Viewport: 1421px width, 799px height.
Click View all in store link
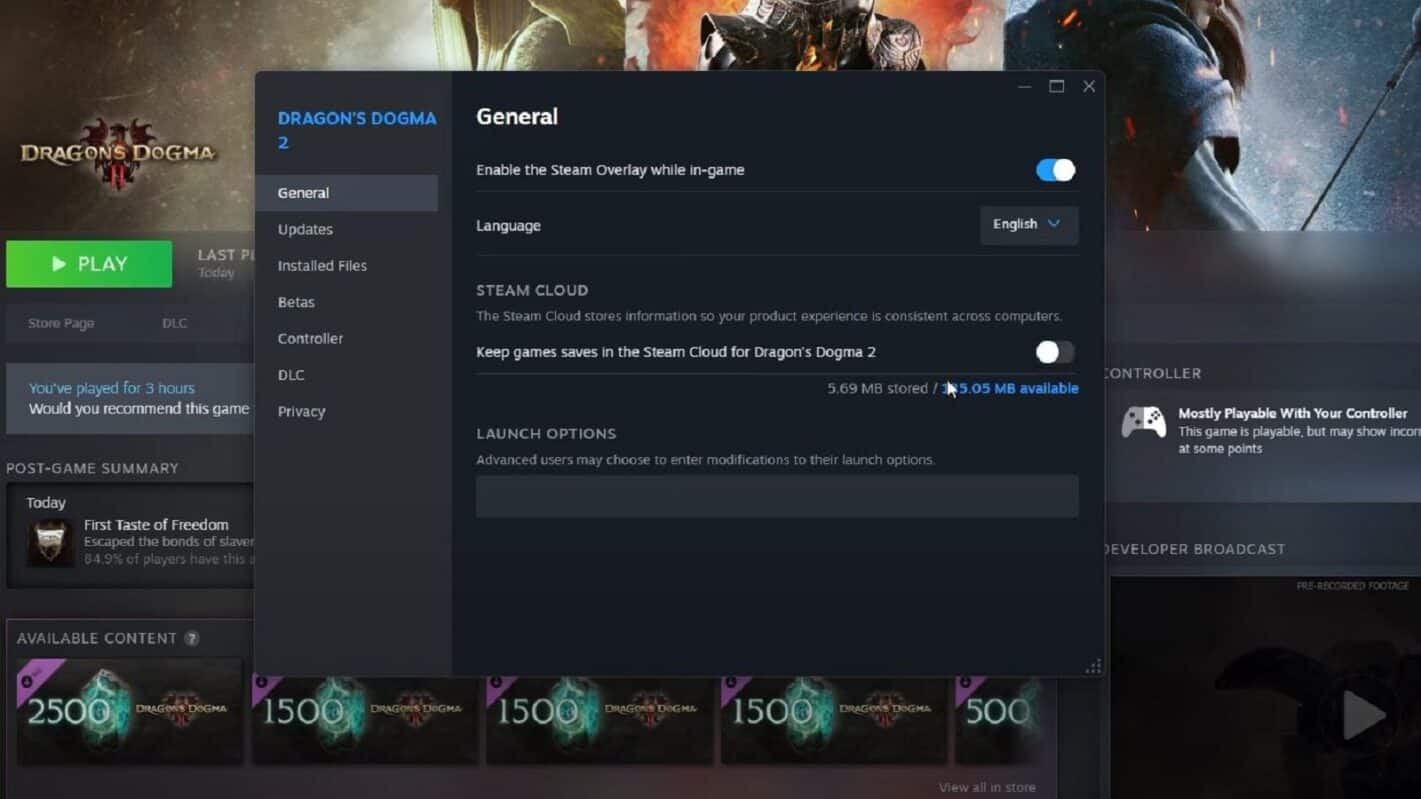987,788
